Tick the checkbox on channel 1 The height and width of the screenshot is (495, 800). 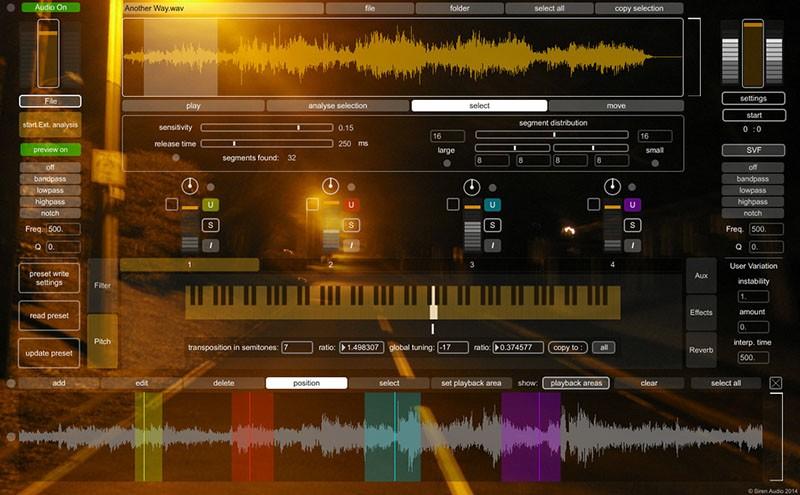point(172,204)
